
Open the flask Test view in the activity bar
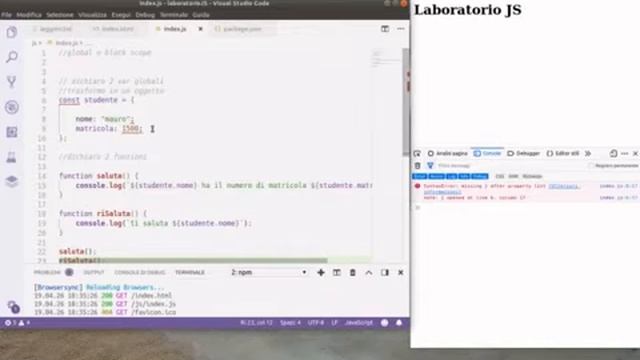coord(12,157)
